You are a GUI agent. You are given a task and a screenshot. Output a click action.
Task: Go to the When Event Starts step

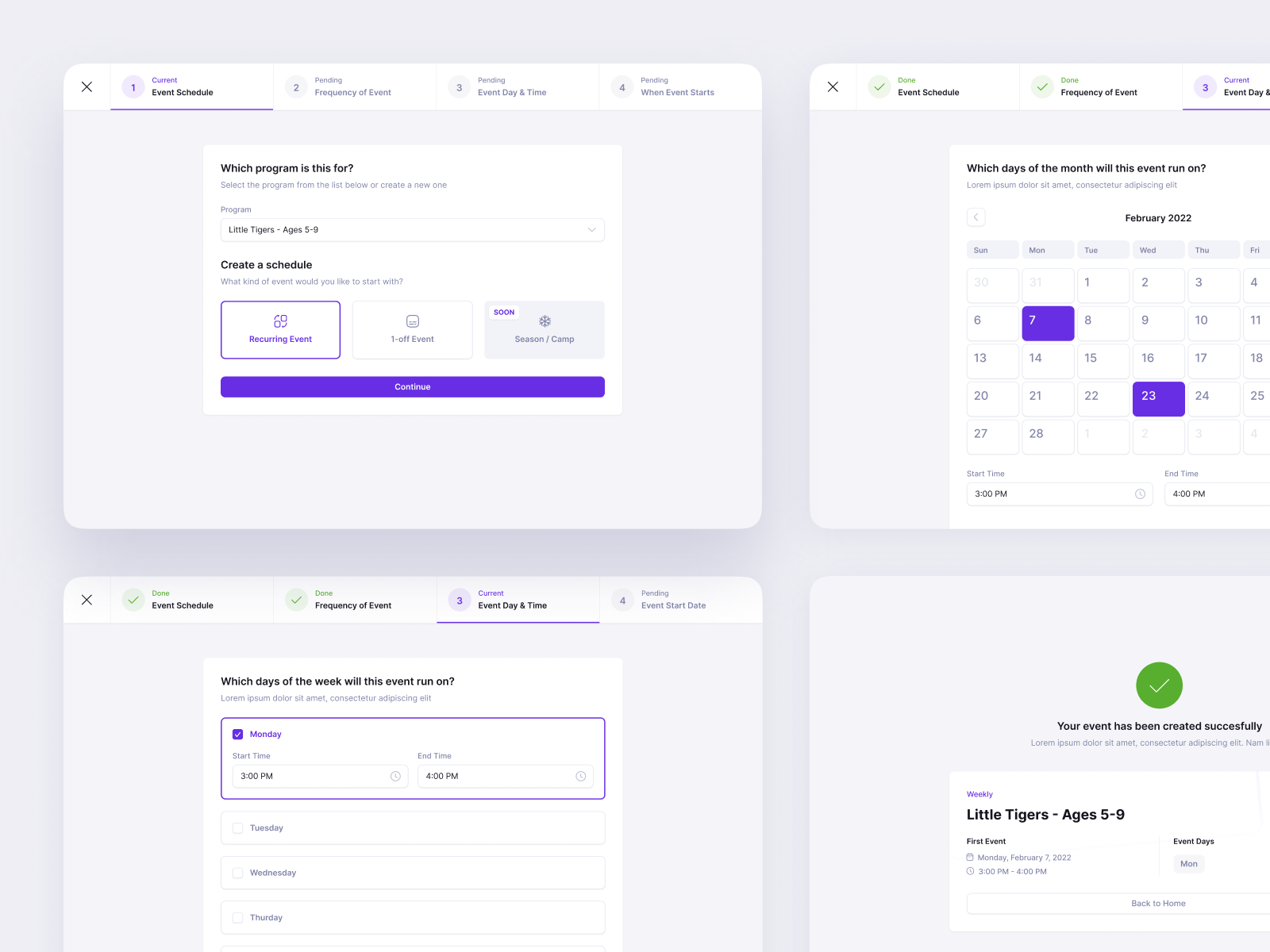677,86
